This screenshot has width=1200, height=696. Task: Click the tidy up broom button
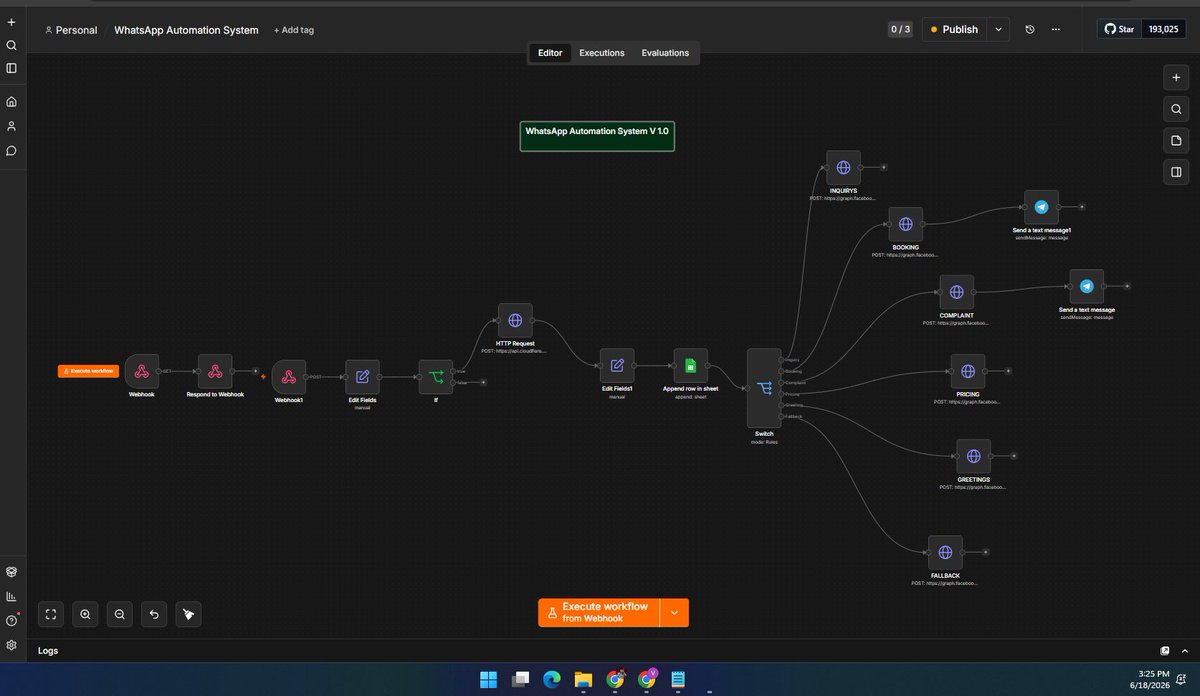(x=188, y=614)
